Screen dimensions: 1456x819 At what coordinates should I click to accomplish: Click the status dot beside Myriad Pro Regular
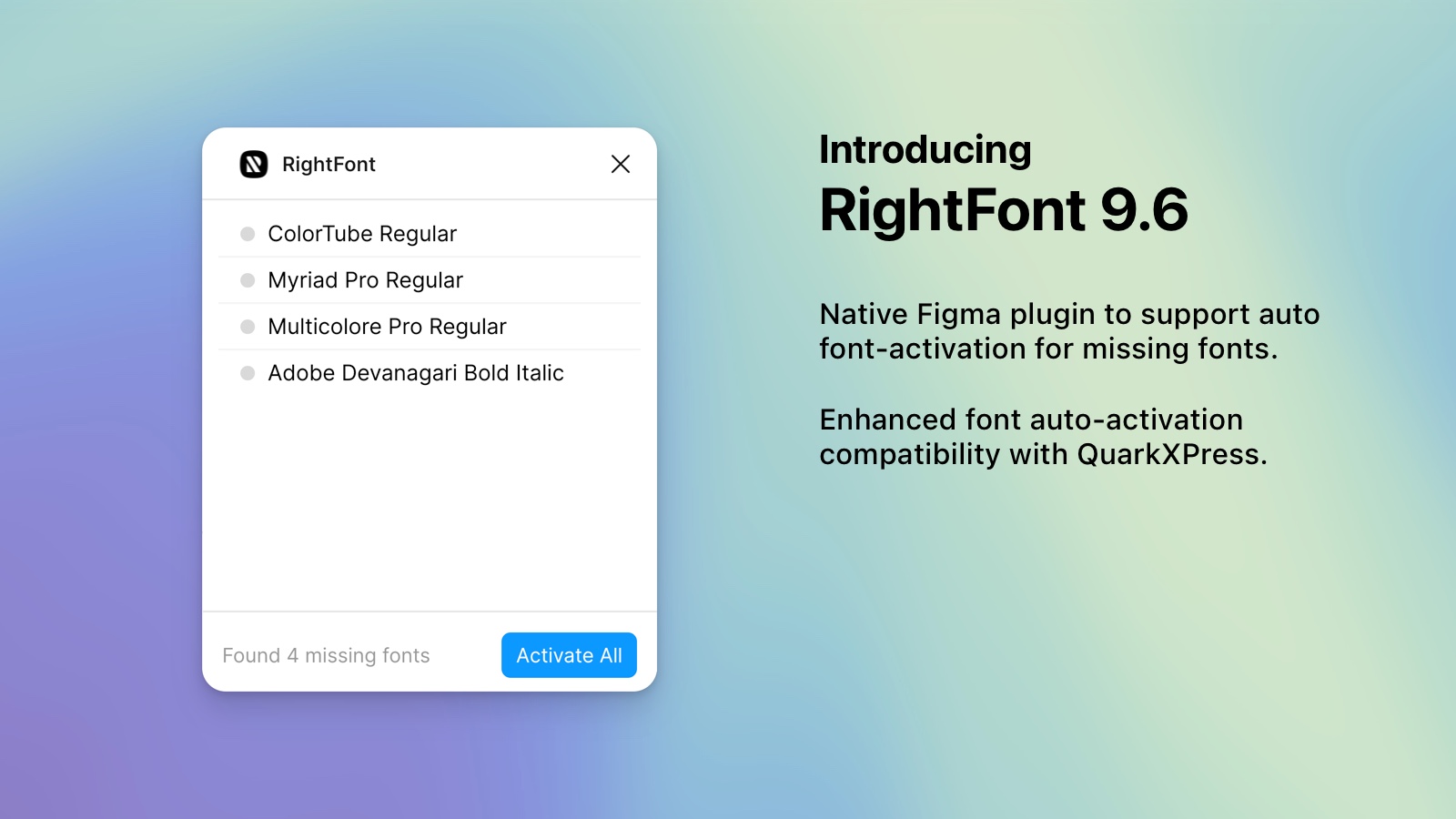248,280
